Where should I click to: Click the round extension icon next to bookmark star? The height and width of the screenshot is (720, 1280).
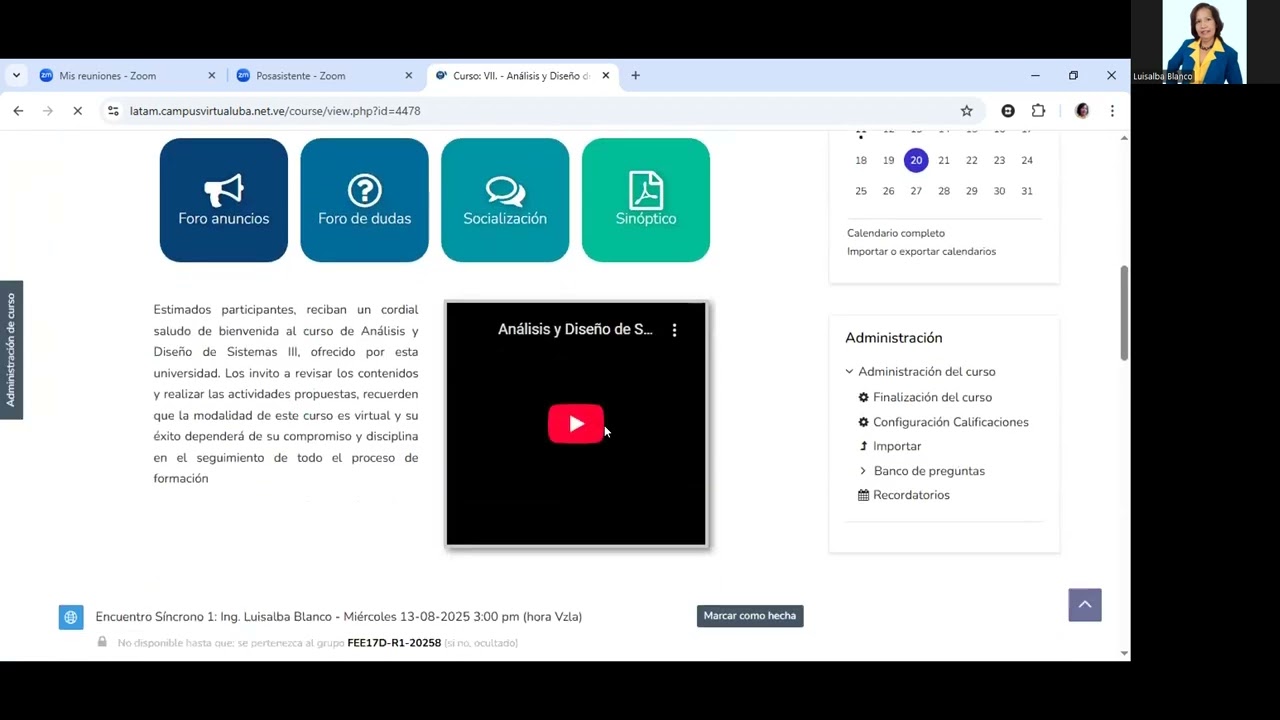point(1008,111)
